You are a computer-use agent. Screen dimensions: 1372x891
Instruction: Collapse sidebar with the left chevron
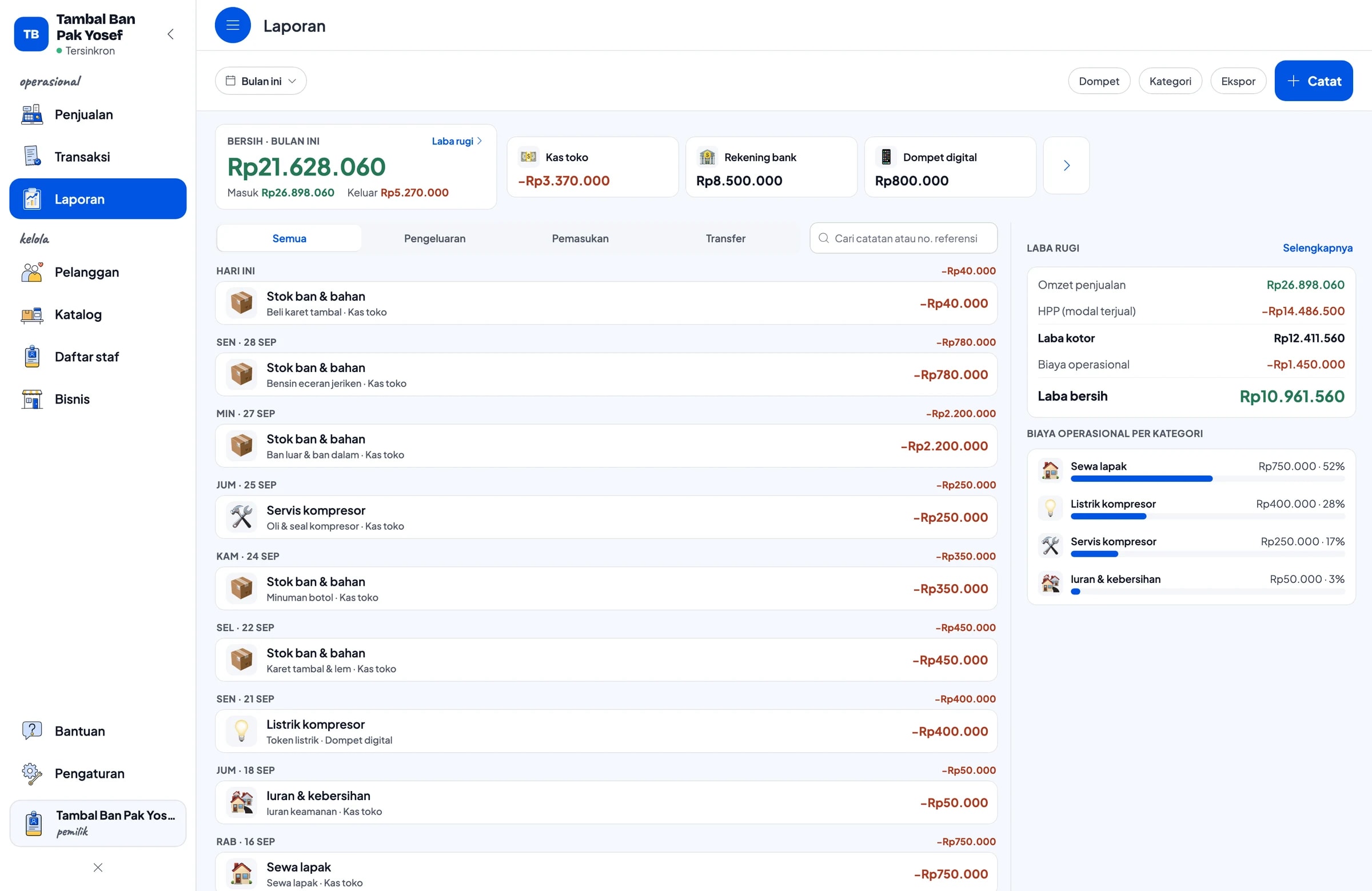(170, 34)
